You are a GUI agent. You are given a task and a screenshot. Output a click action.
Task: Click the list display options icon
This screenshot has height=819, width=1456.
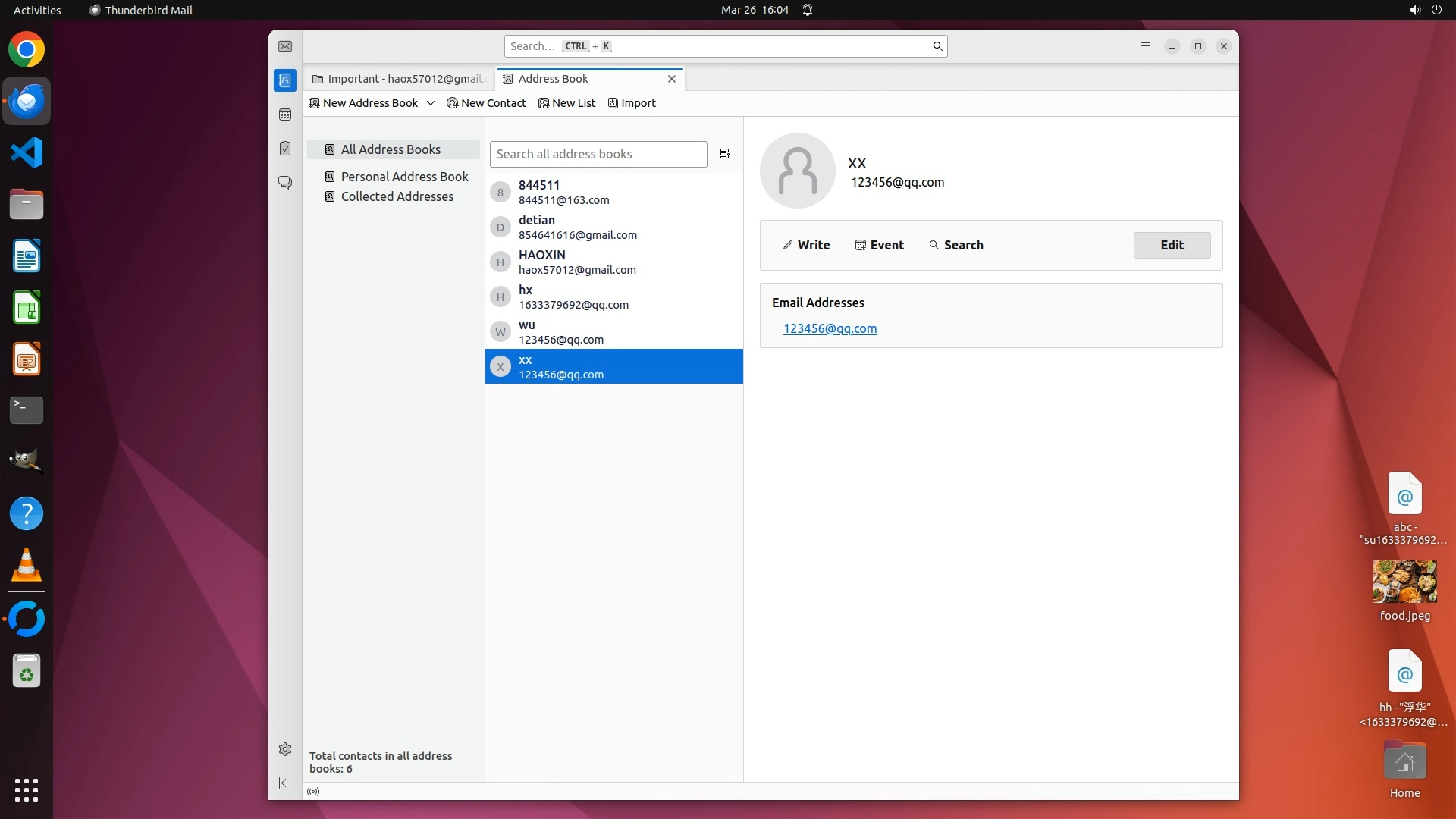pos(725,154)
